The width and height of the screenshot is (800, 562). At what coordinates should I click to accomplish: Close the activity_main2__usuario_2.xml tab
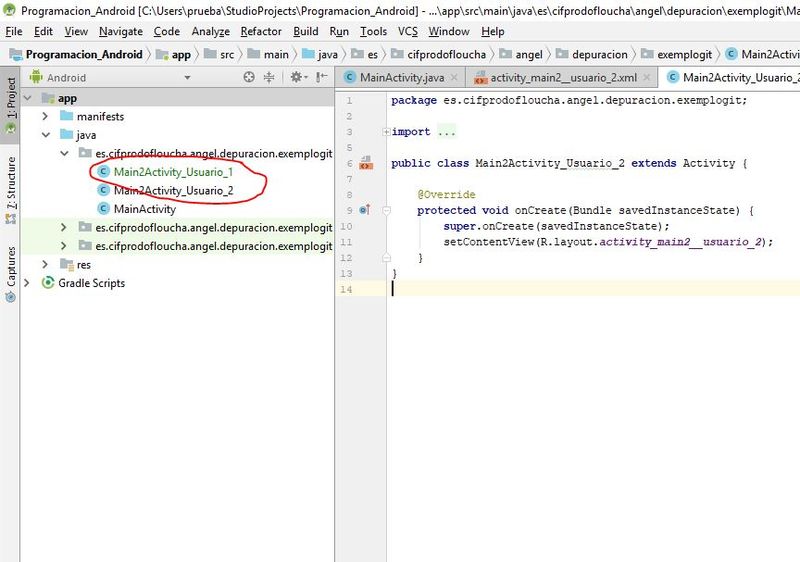tap(646, 78)
